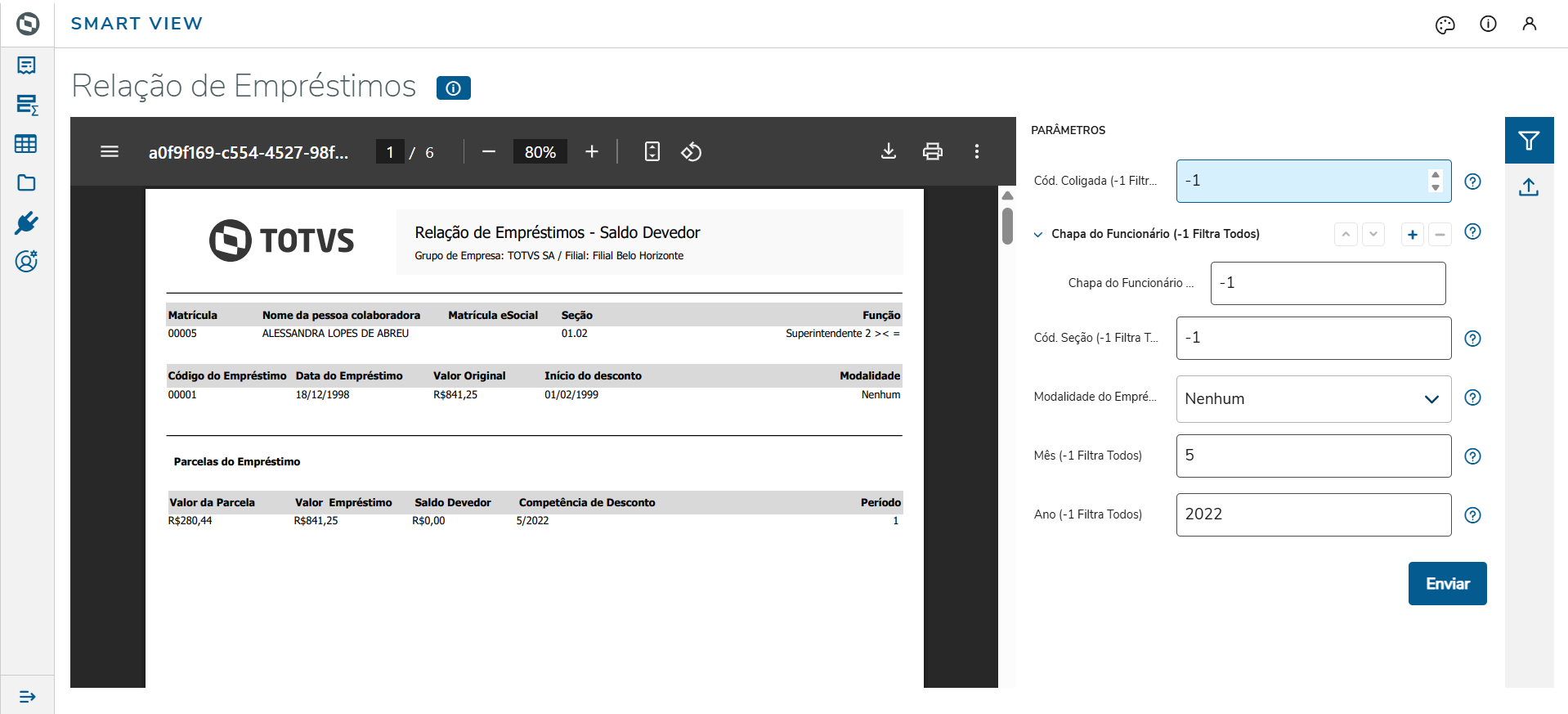Click the Mês input field
The width and height of the screenshot is (1568, 714).
click(1313, 456)
